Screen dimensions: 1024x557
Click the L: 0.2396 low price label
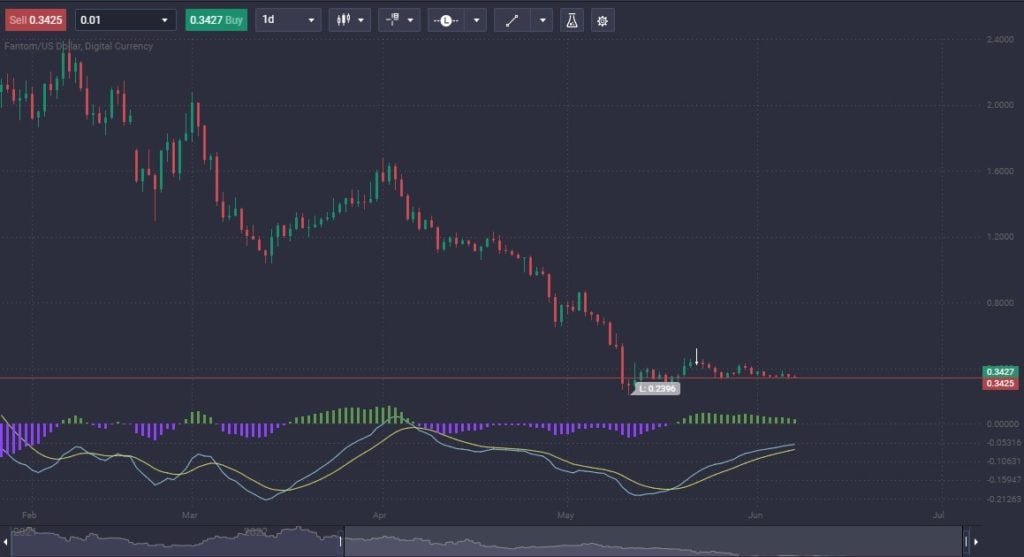657,388
